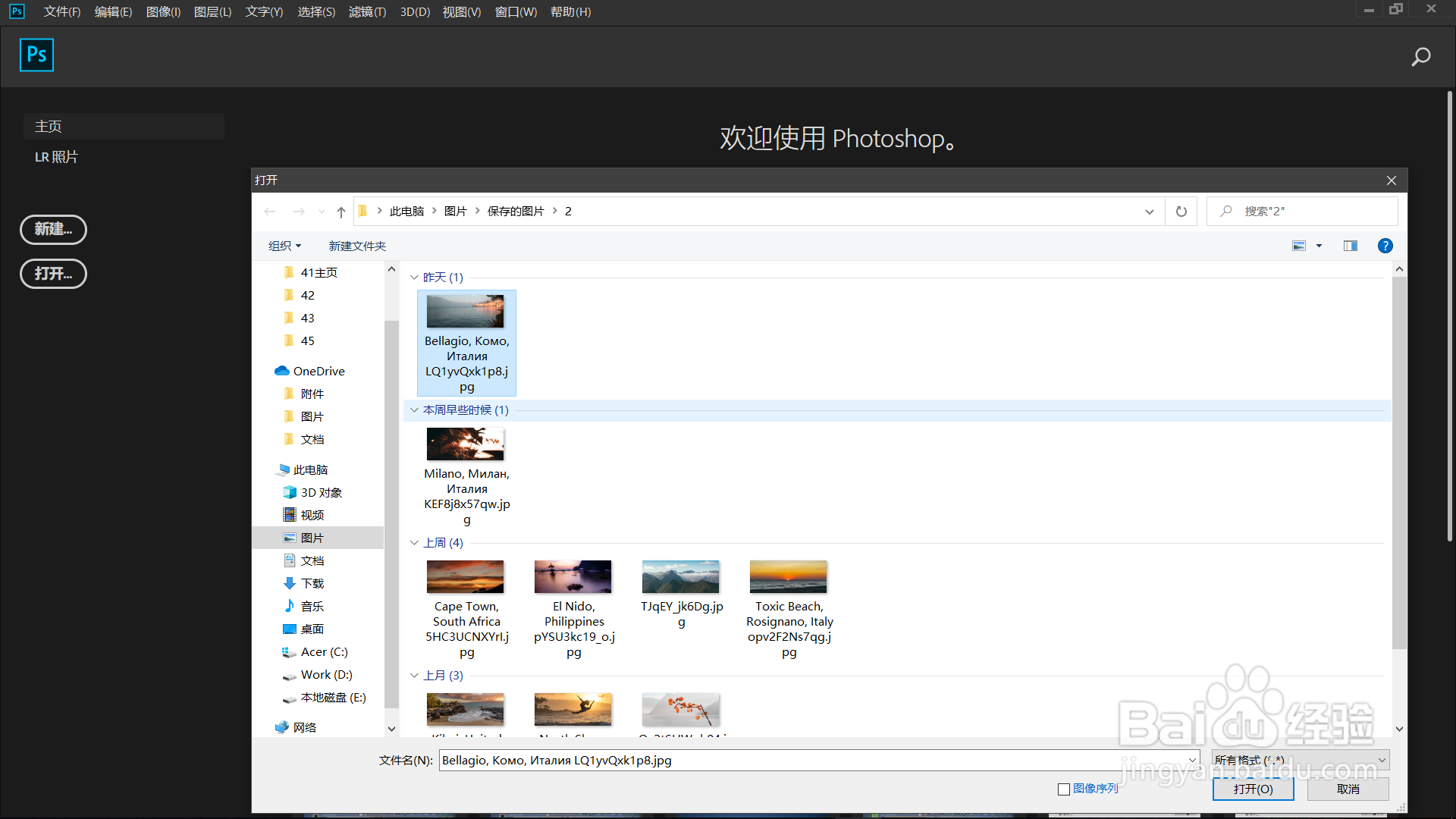The width and height of the screenshot is (1456, 819).
Task: Open 3D 对象 folder in sidebar
Action: 321,492
